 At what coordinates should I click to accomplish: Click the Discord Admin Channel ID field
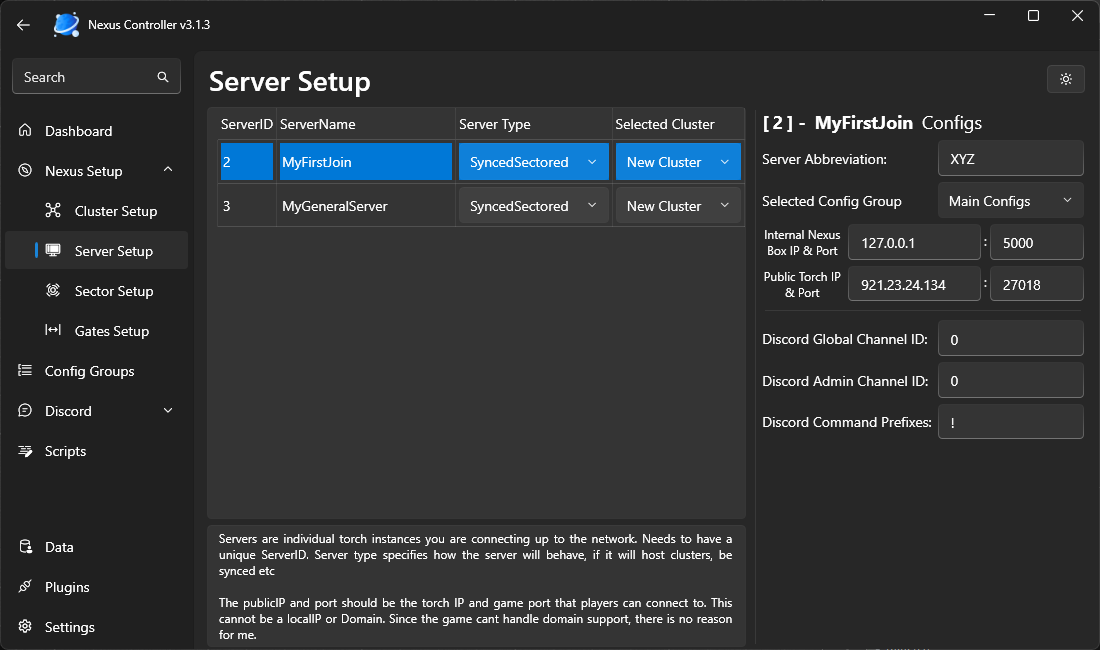pyautogui.click(x=1010, y=381)
